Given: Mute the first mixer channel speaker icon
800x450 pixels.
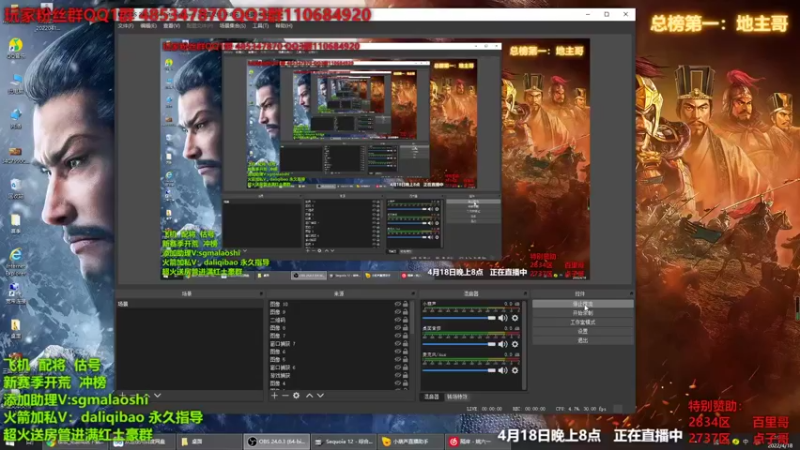Looking at the screenshot, I should 503,318.
